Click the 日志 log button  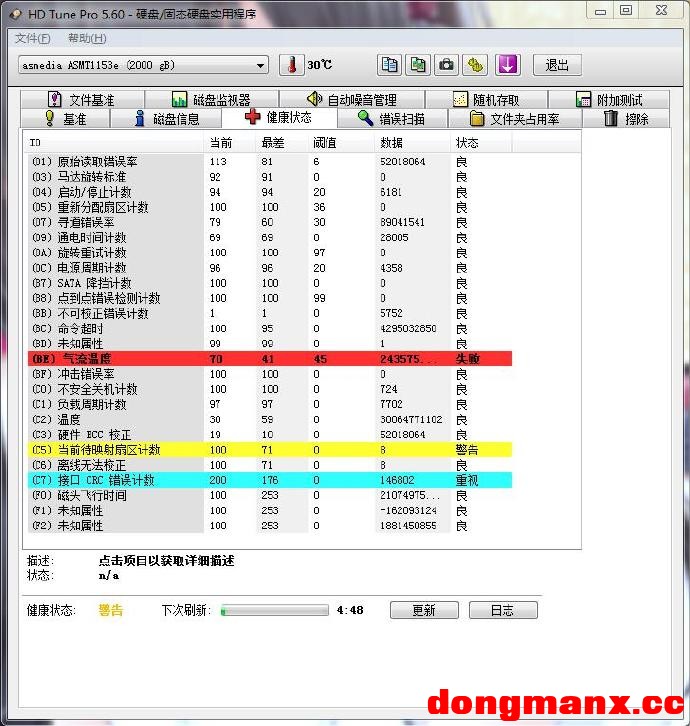(x=503, y=610)
